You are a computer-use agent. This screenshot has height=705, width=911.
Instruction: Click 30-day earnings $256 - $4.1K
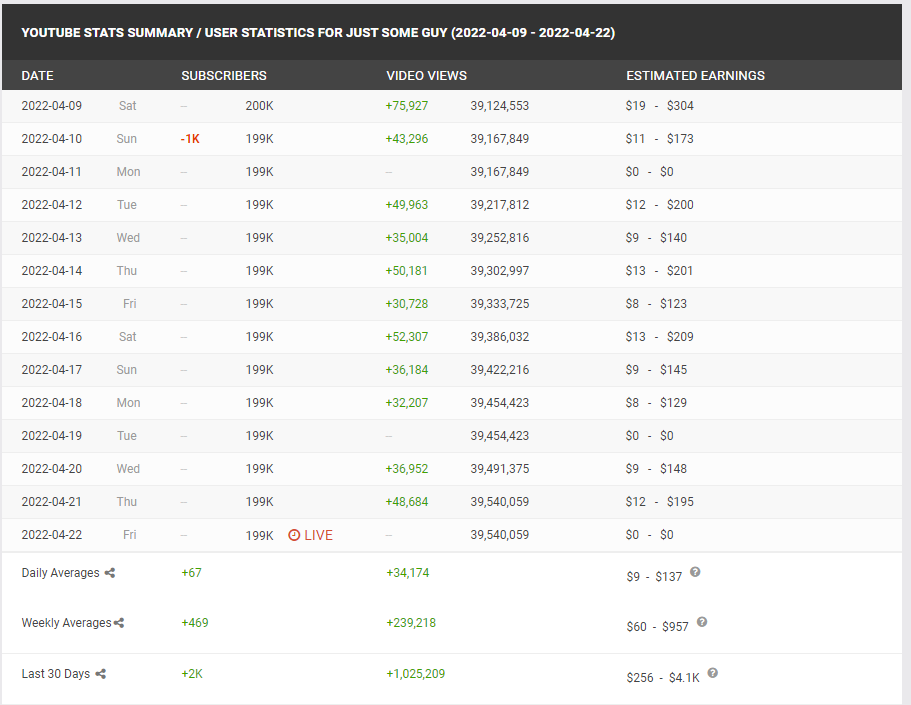pos(663,678)
